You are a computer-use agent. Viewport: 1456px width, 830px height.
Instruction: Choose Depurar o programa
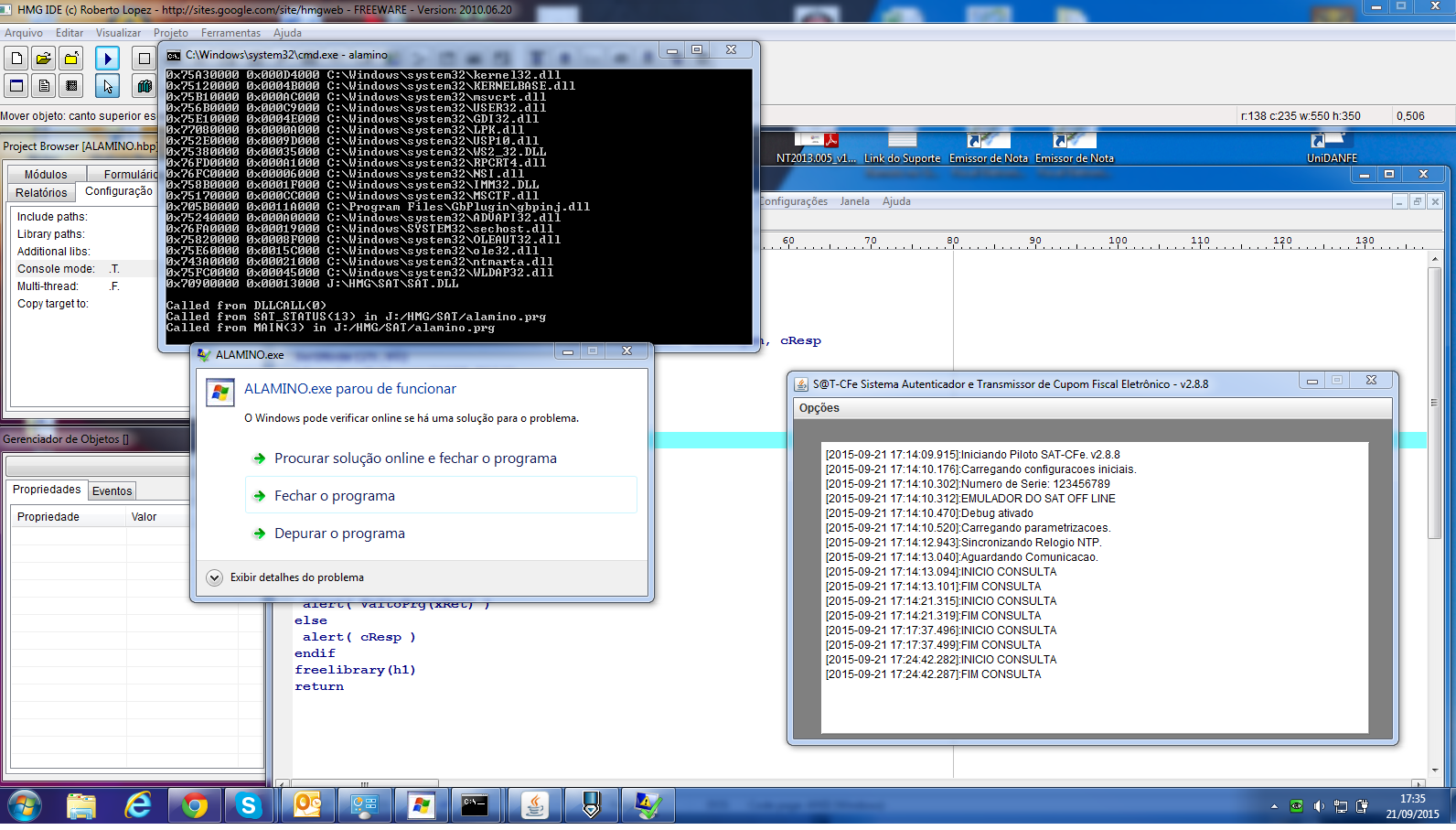pyautogui.click(x=339, y=534)
